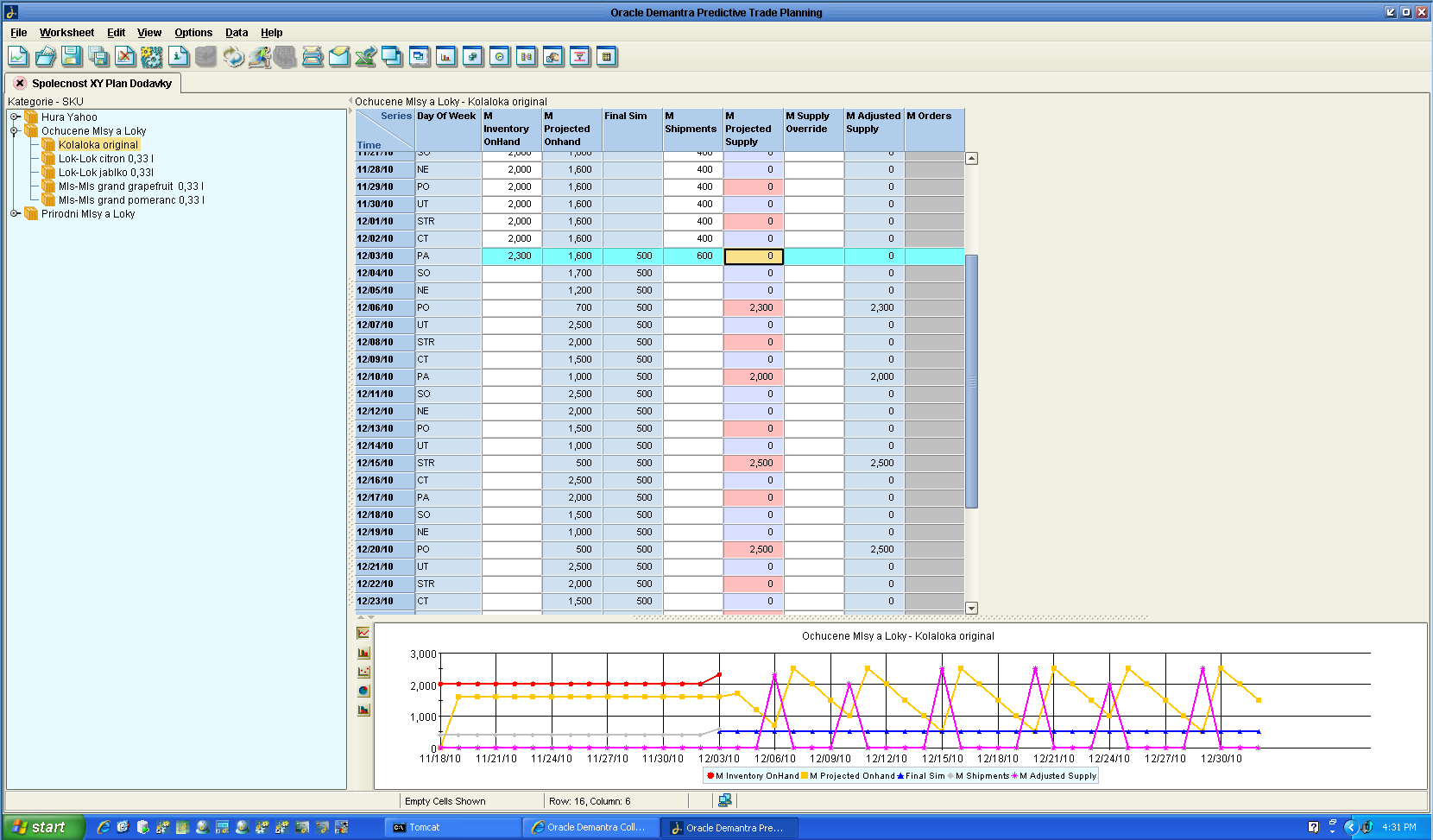Image resolution: width=1433 pixels, height=840 pixels.
Task: Click the toolbar window icon with hand
Action: [553, 57]
